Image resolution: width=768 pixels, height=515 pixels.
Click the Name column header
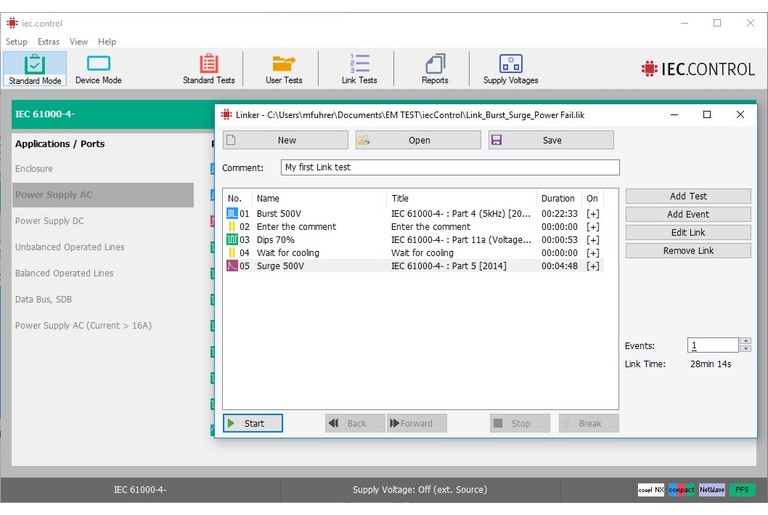319,198
